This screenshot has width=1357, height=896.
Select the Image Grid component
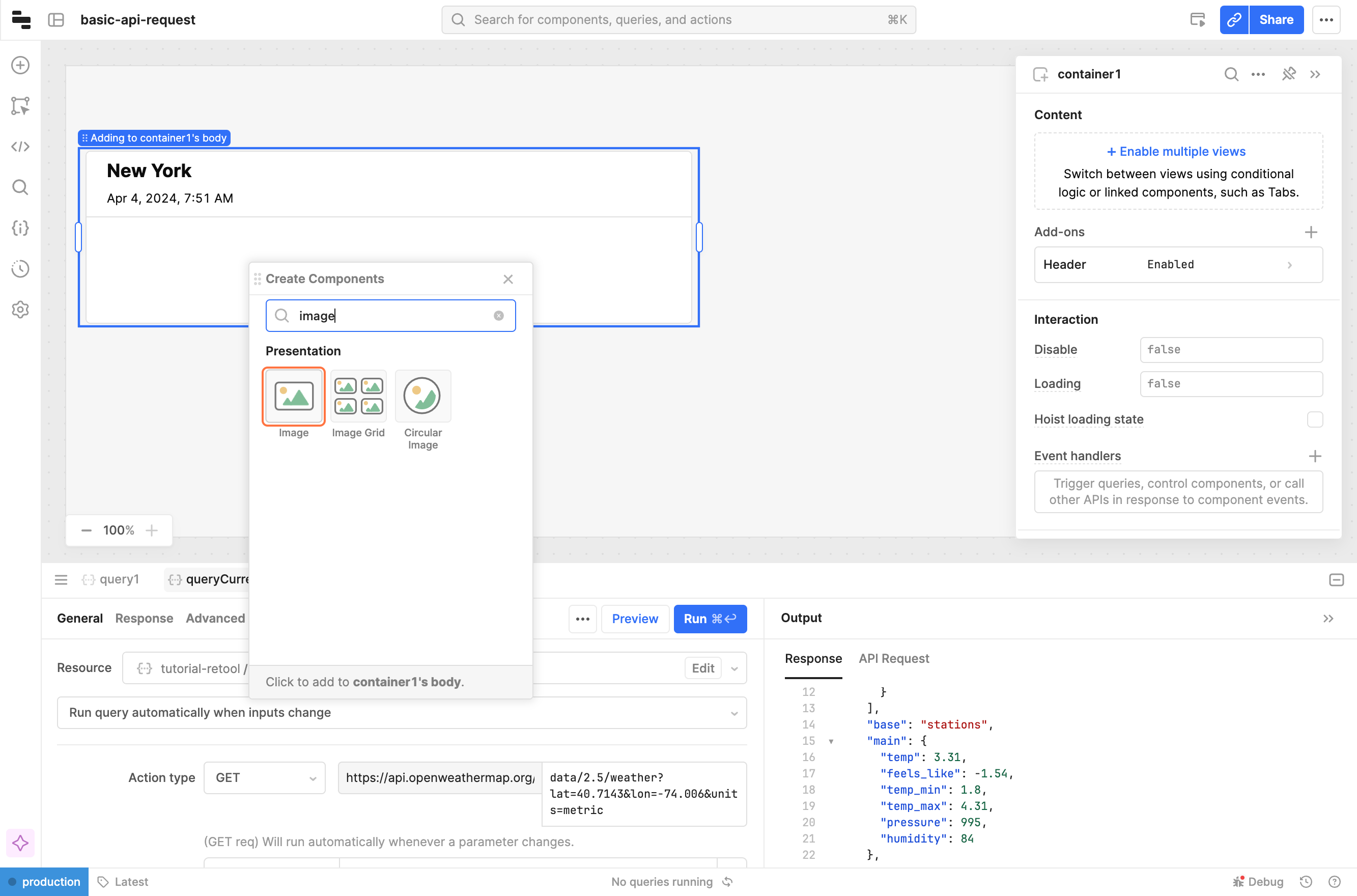click(358, 397)
